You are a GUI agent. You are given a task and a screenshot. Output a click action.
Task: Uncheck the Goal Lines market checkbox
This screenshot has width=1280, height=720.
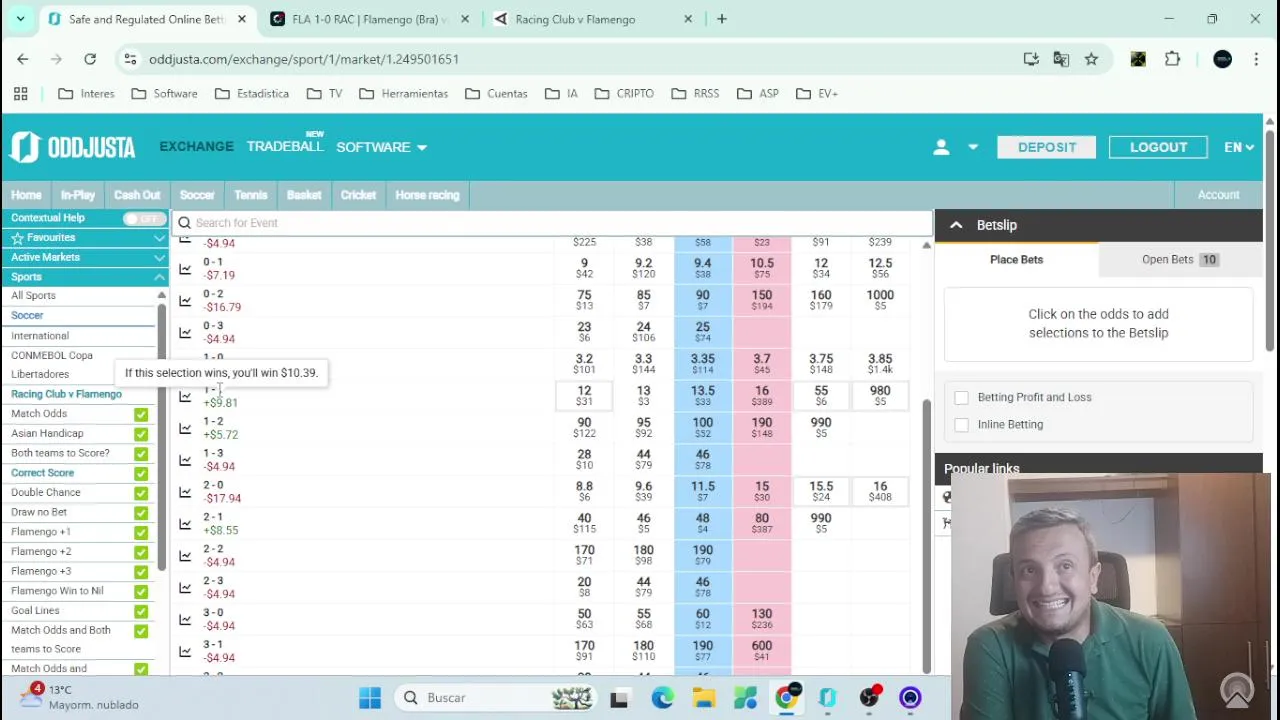141,611
